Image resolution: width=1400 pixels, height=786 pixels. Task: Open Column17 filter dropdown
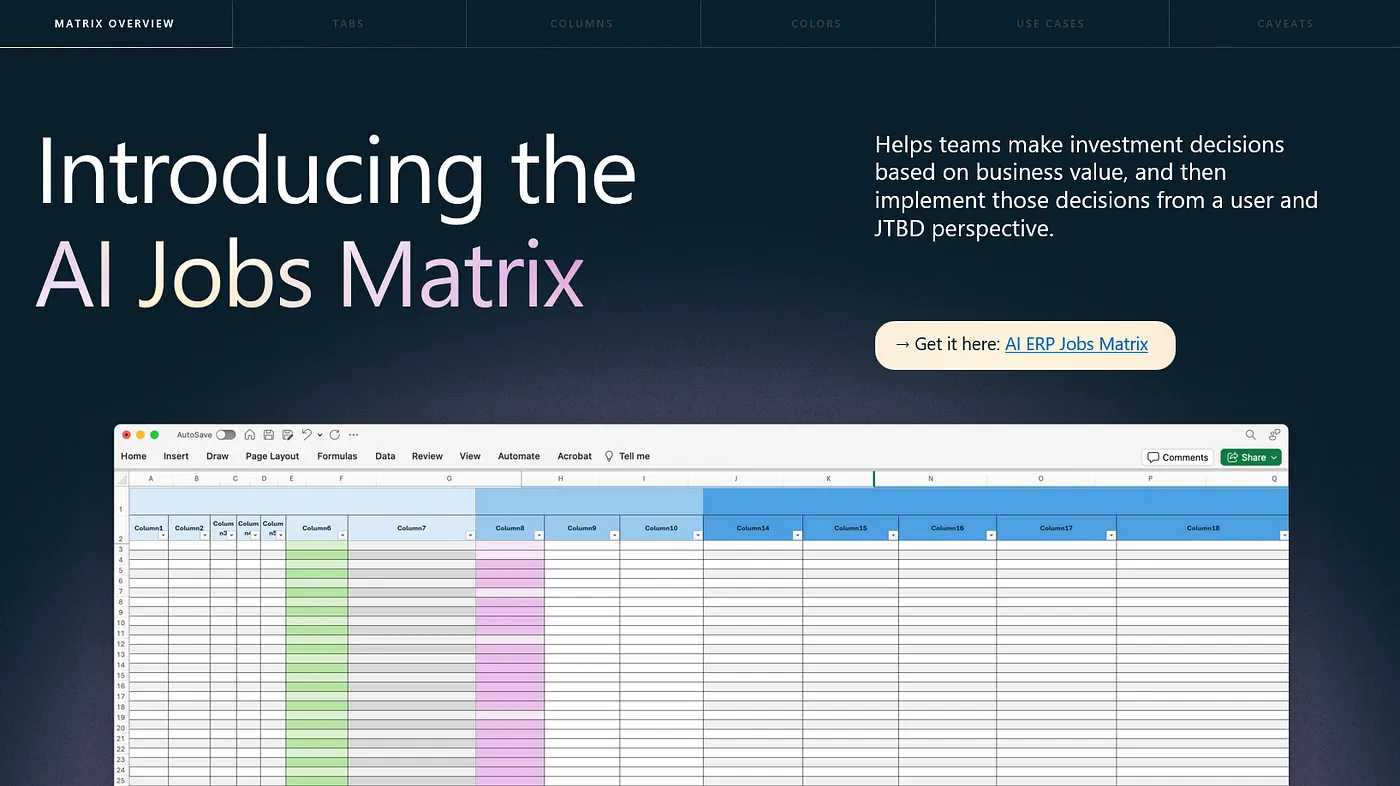(x=1111, y=535)
